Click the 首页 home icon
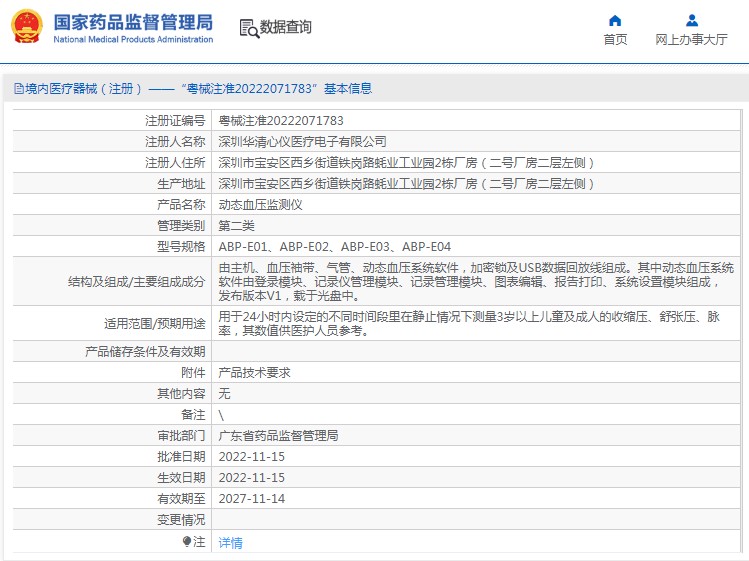Image resolution: width=749 pixels, height=561 pixels. pos(615,21)
